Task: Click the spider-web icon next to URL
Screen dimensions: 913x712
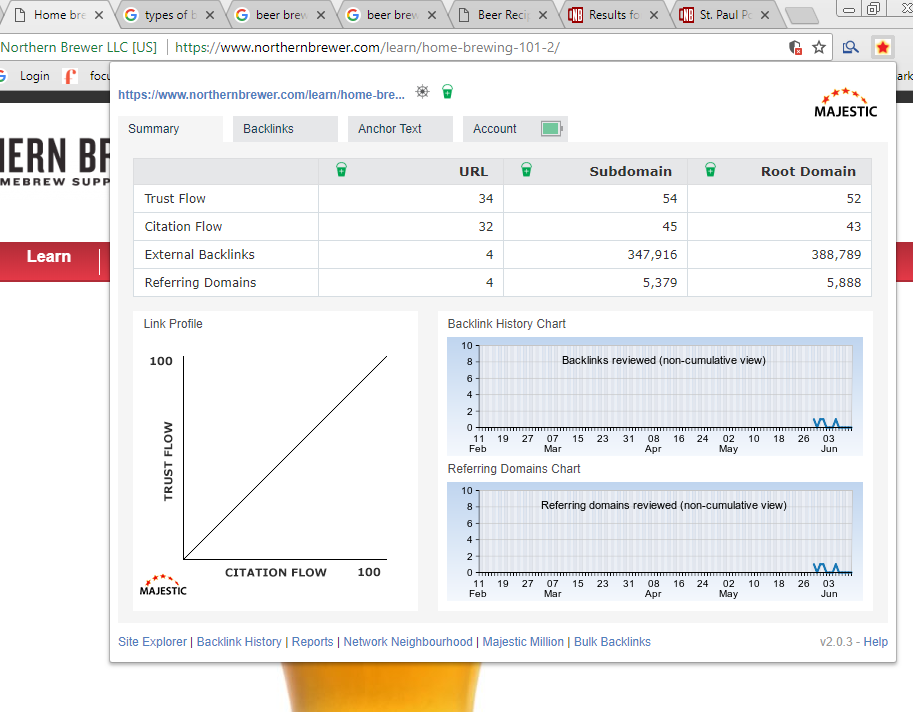Action: [422, 91]
